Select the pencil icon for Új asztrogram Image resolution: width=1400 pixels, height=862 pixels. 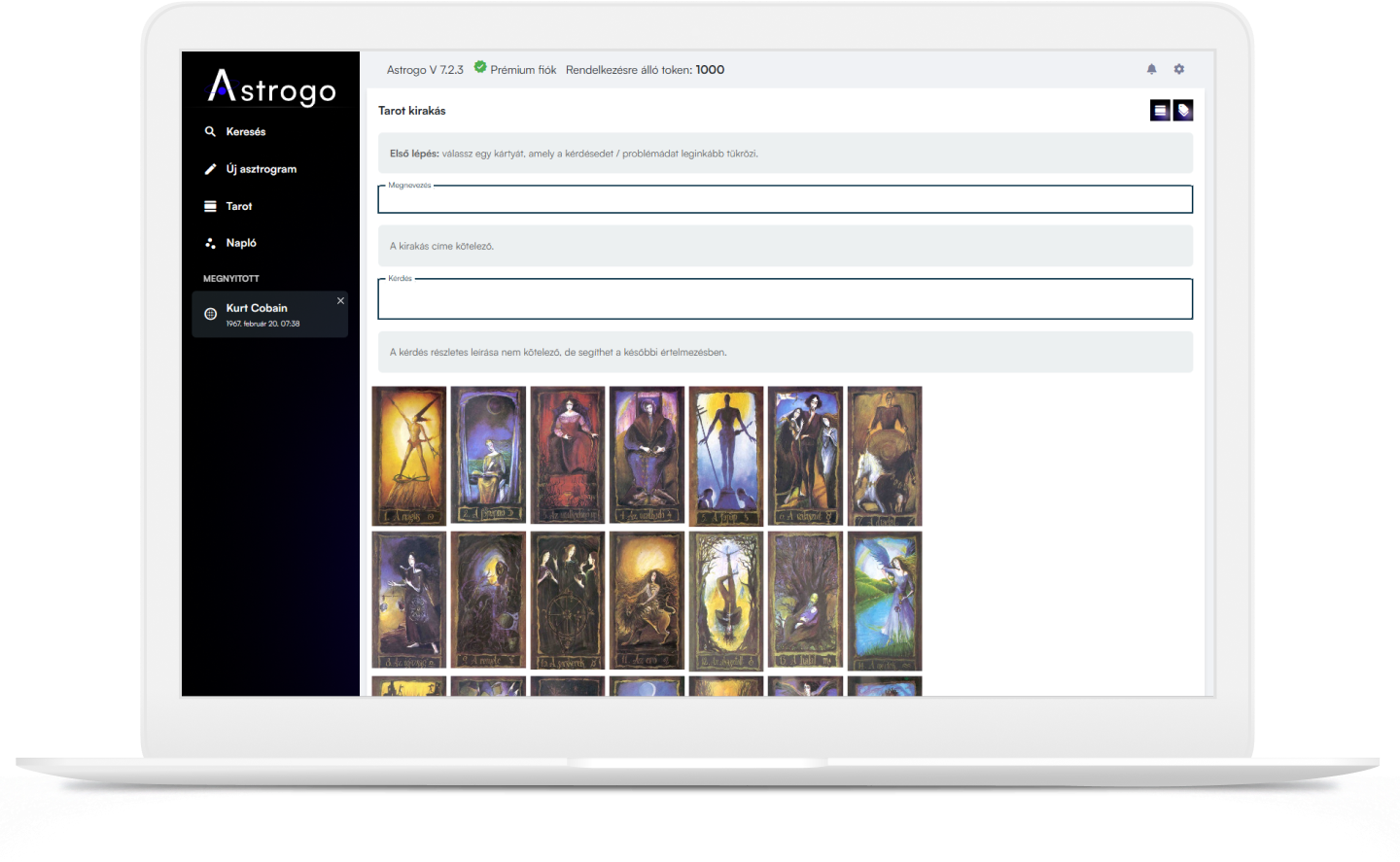click(x=210, y=168)
